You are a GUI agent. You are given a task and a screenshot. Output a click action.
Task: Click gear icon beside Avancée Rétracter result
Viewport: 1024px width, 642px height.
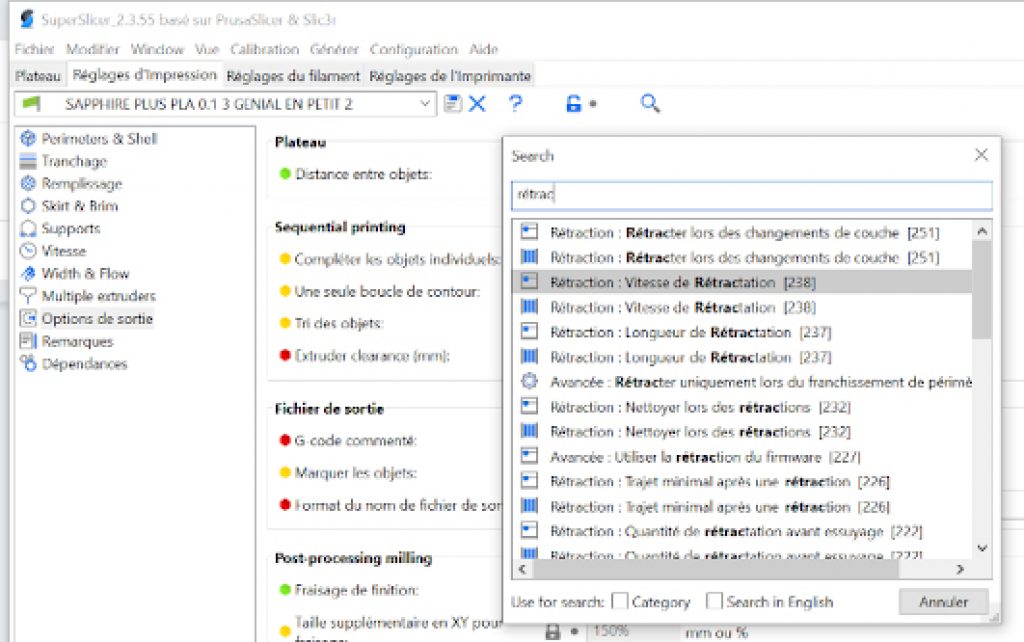click(x=529, y=381)
